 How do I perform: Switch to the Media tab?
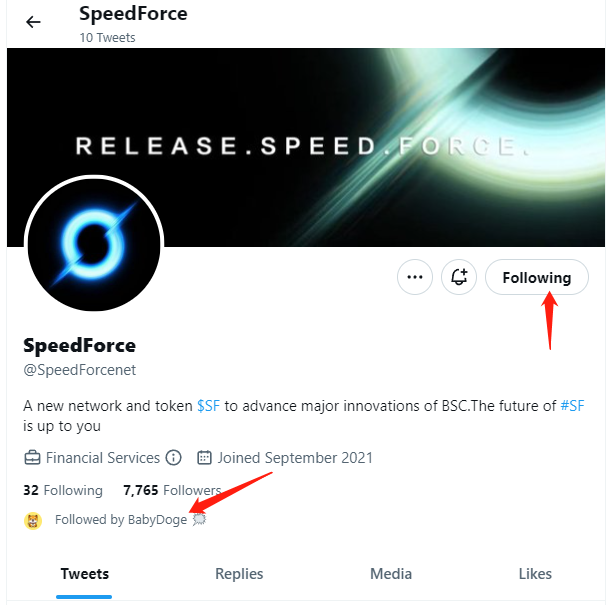[390, 573]
